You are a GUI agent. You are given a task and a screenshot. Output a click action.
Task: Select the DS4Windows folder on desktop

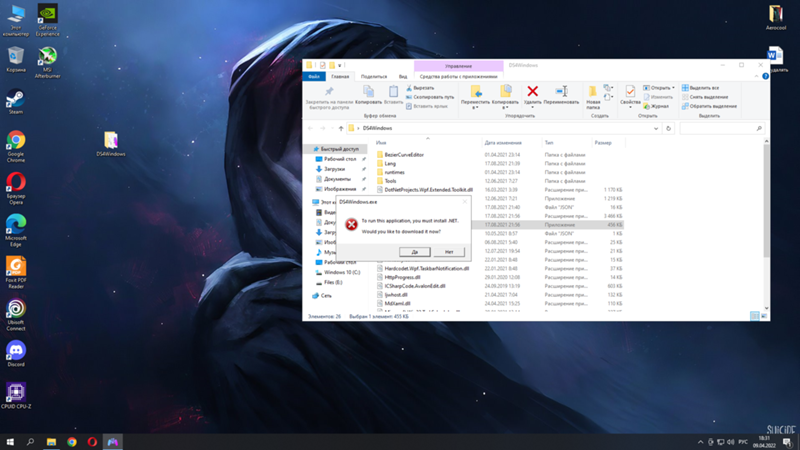111,144
